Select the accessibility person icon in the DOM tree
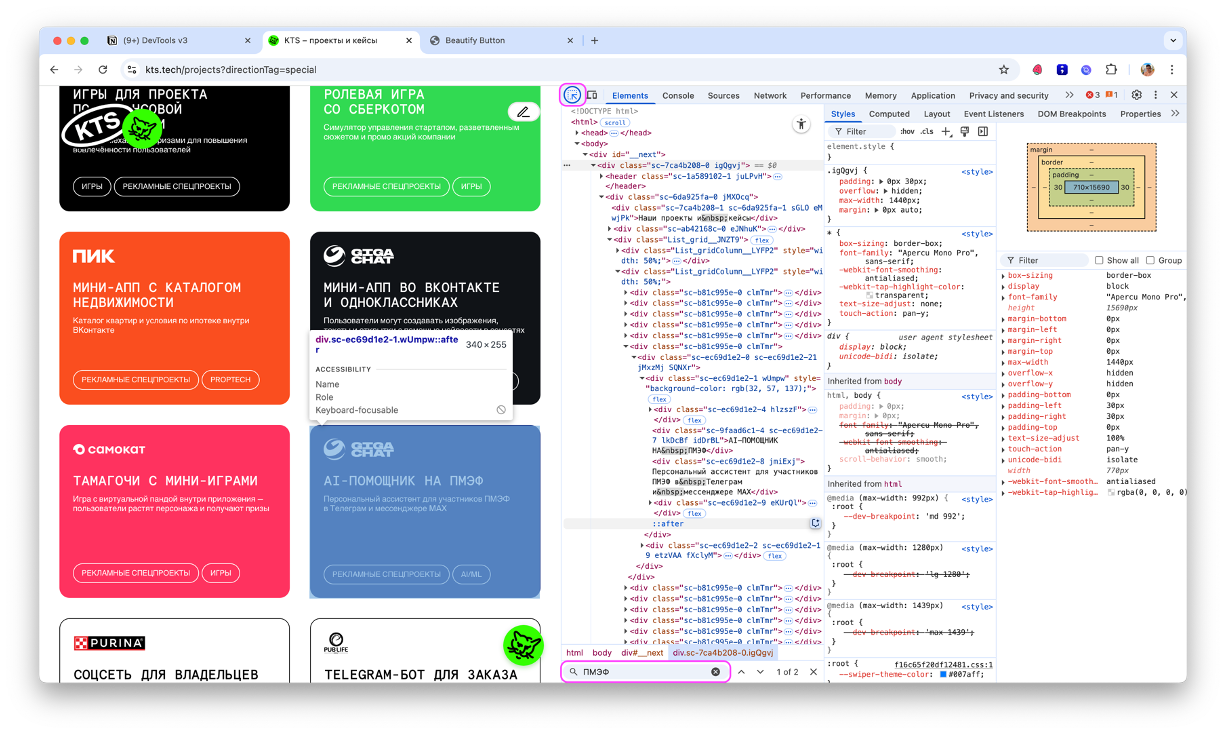1226x734 pixels. 802,122
